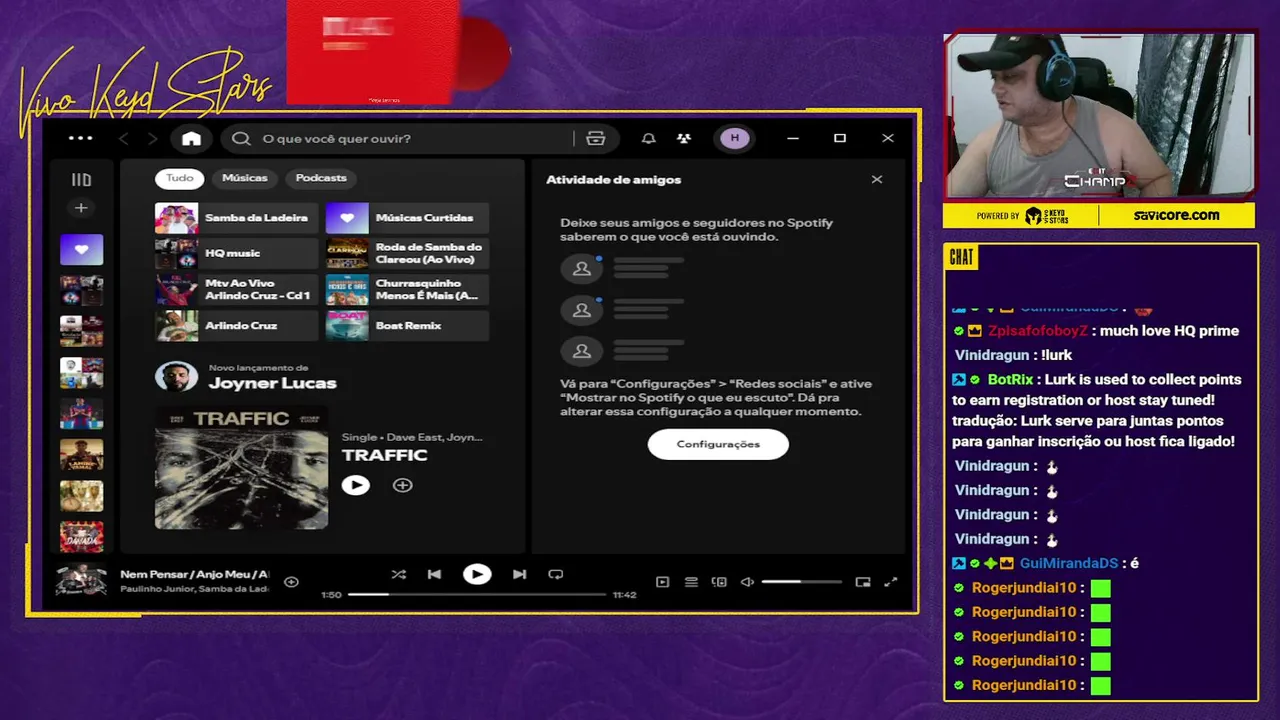
Task: Toggle the Now Playing view icon
Action: [662, 582]
